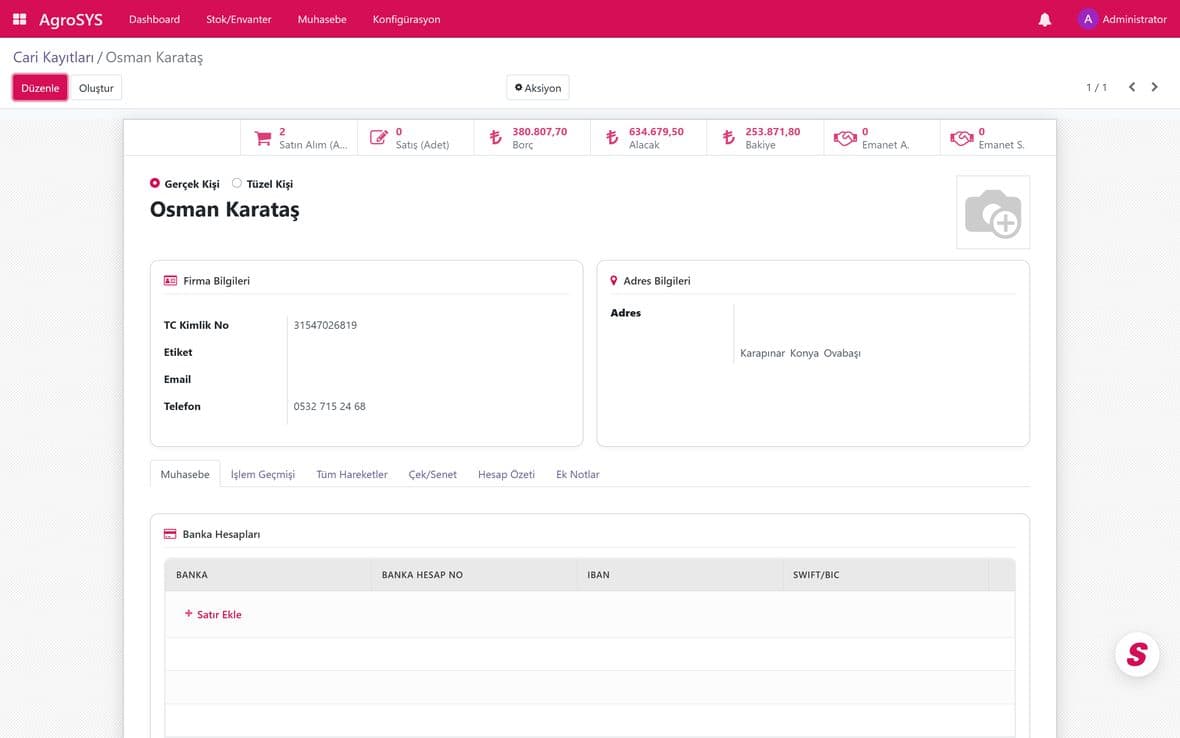Open the shopping cart purchases stat

263,138
